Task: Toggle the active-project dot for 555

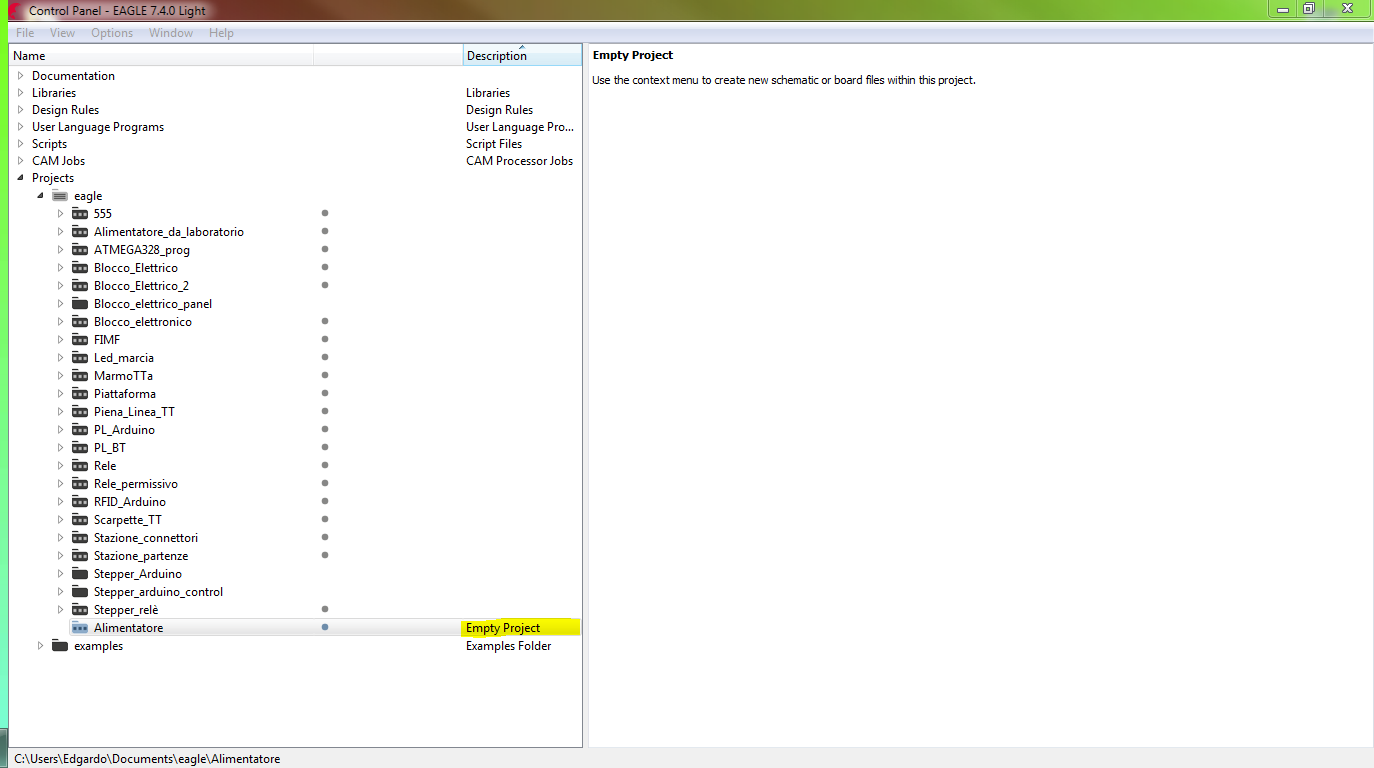Action: (x=325, y=213)
